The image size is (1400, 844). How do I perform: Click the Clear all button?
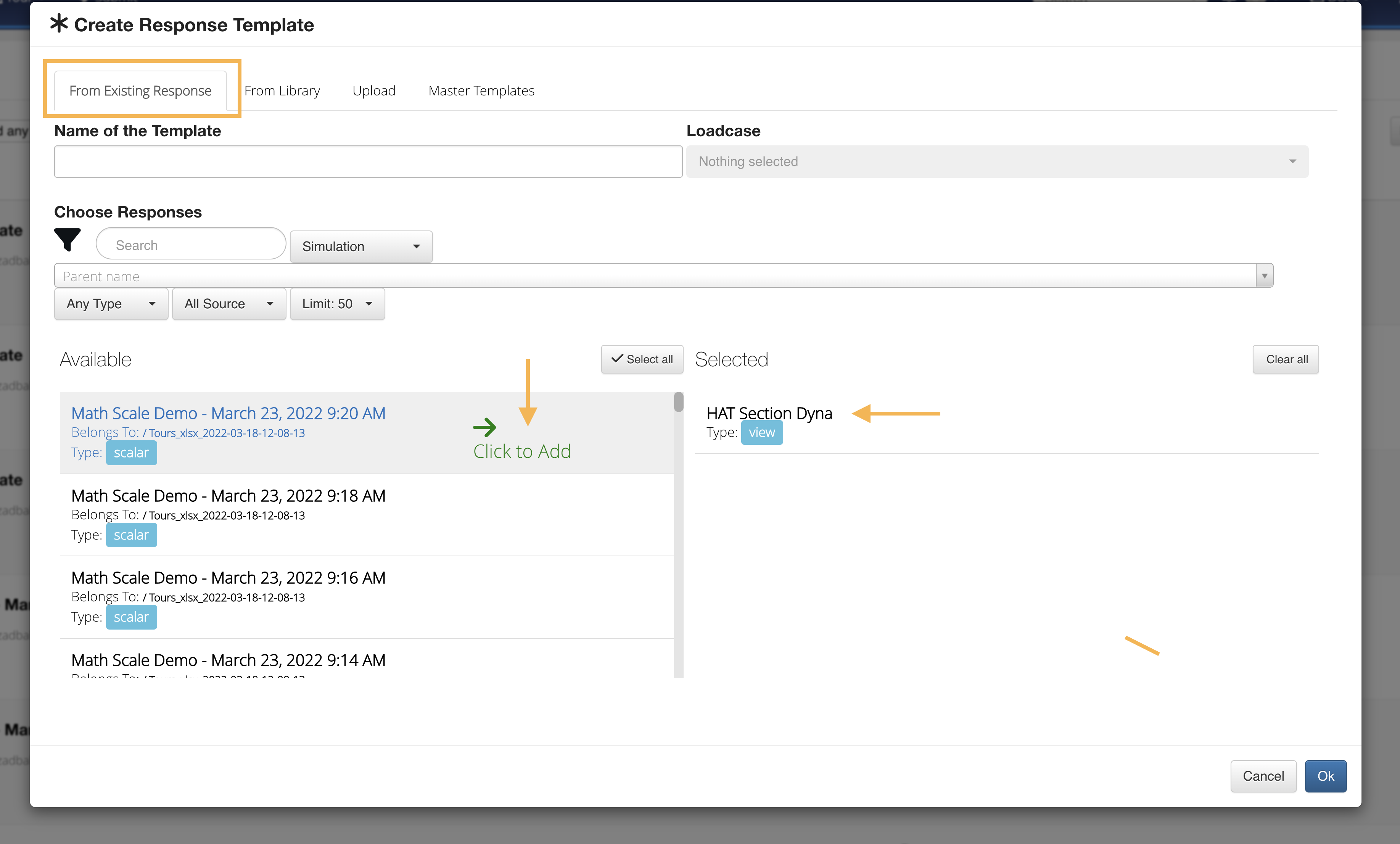click(x=1286, y=359)
